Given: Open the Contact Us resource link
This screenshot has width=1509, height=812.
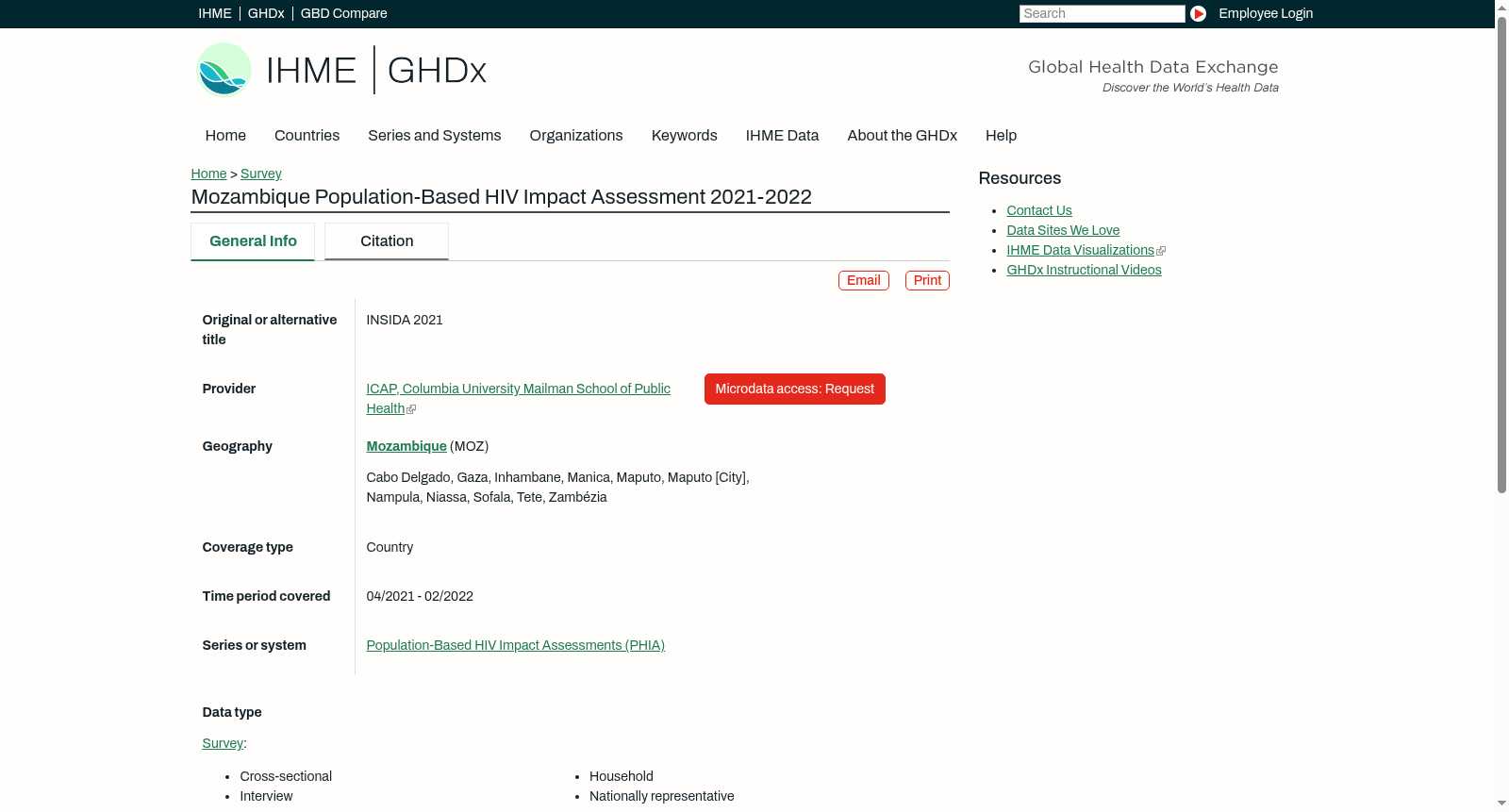Looking at the screenshot, I should click(1039, 210).
